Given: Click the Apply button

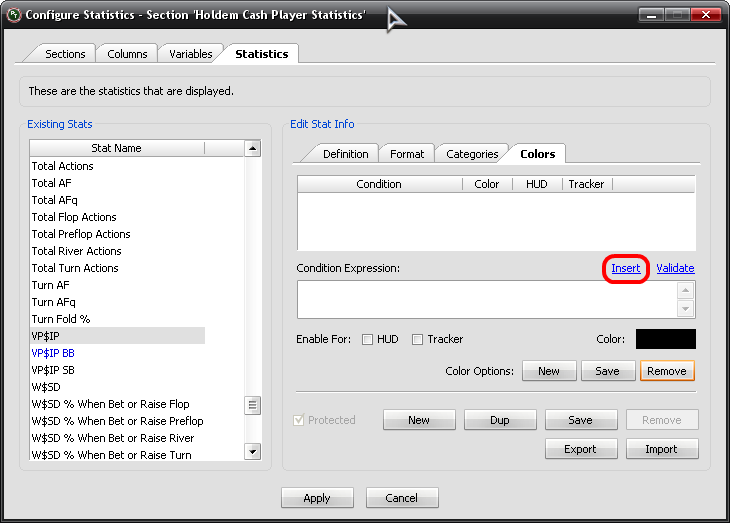Looking at the screenshot, I should (318, 498).
